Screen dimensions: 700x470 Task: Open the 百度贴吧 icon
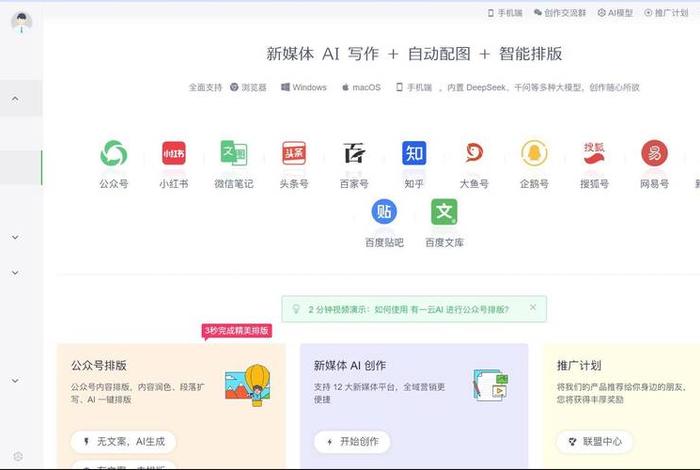pos(384,212)
